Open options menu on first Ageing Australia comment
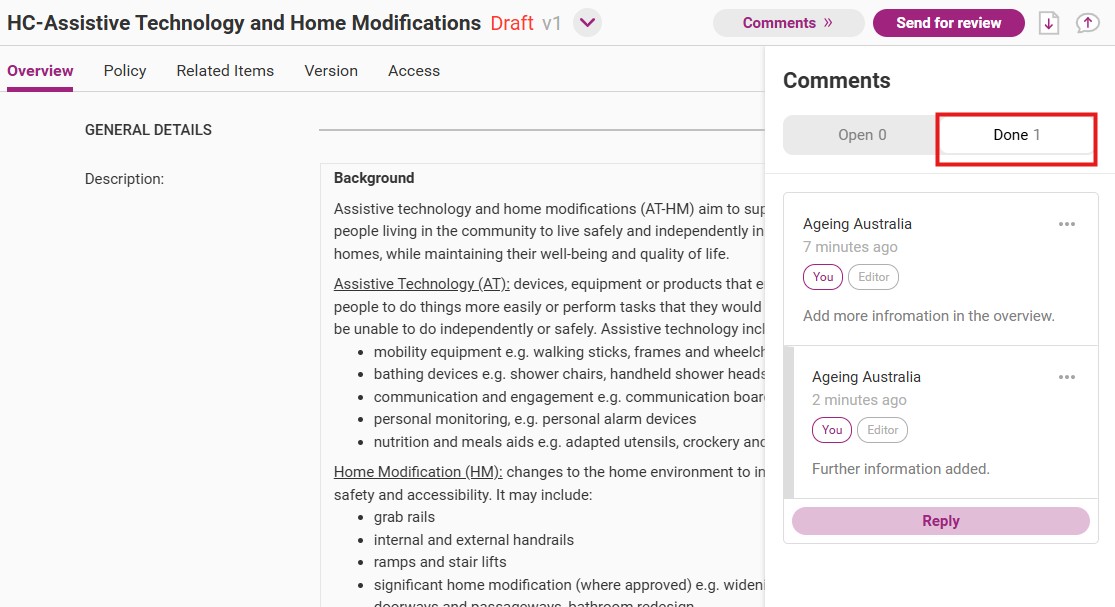 pyautogui.click(x=1067, y=224)
